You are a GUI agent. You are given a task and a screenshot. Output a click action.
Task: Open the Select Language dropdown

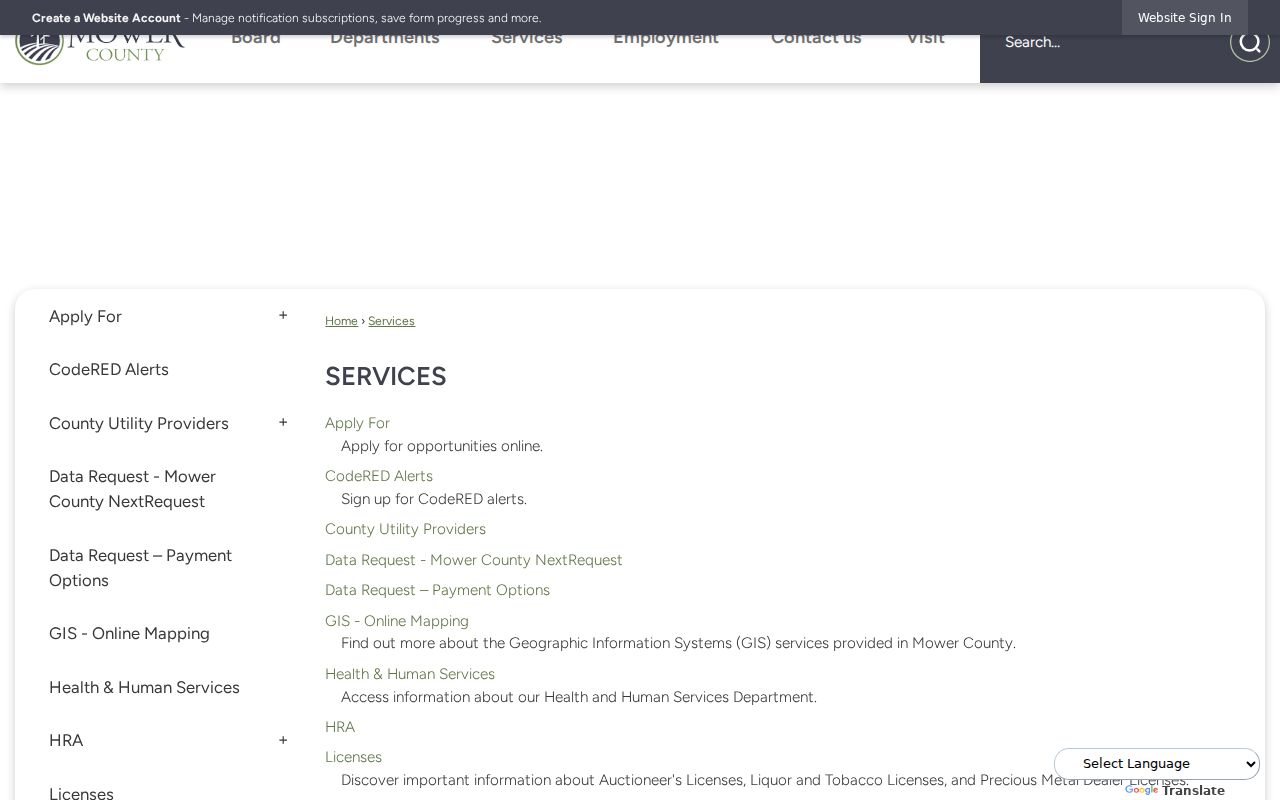coord(1157,764)
